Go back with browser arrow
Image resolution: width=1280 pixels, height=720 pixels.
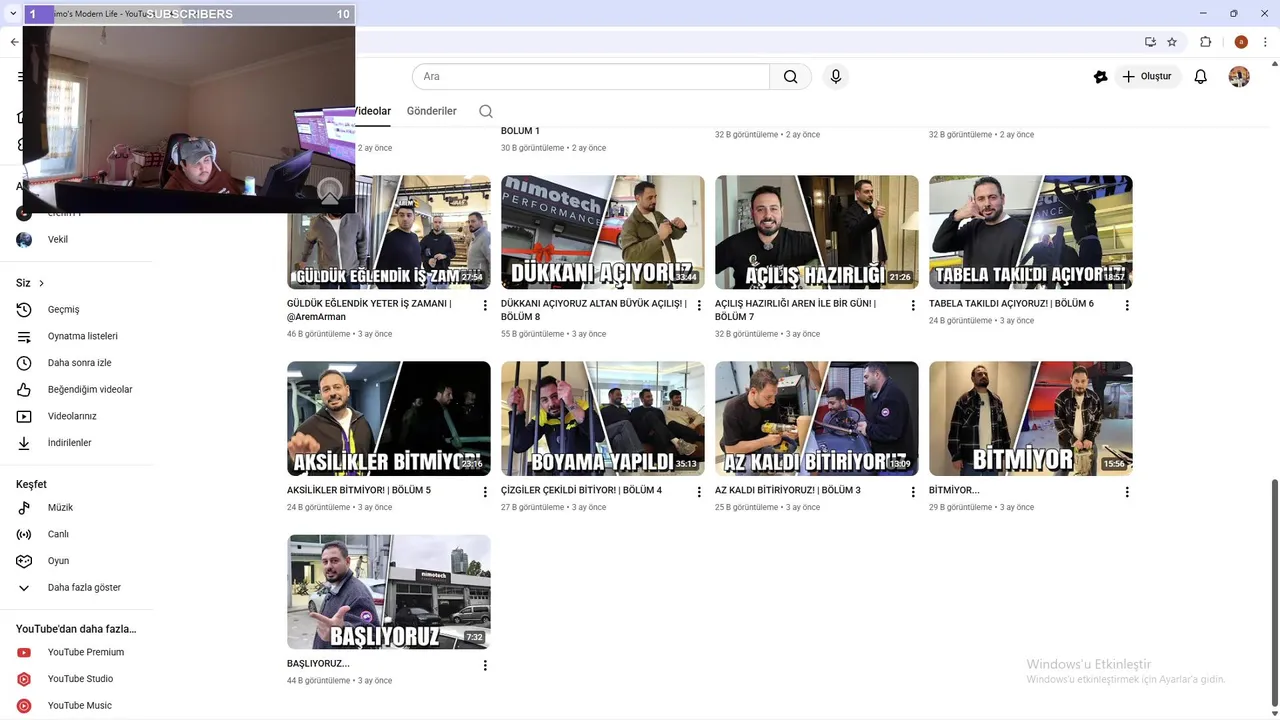point(14,42)
